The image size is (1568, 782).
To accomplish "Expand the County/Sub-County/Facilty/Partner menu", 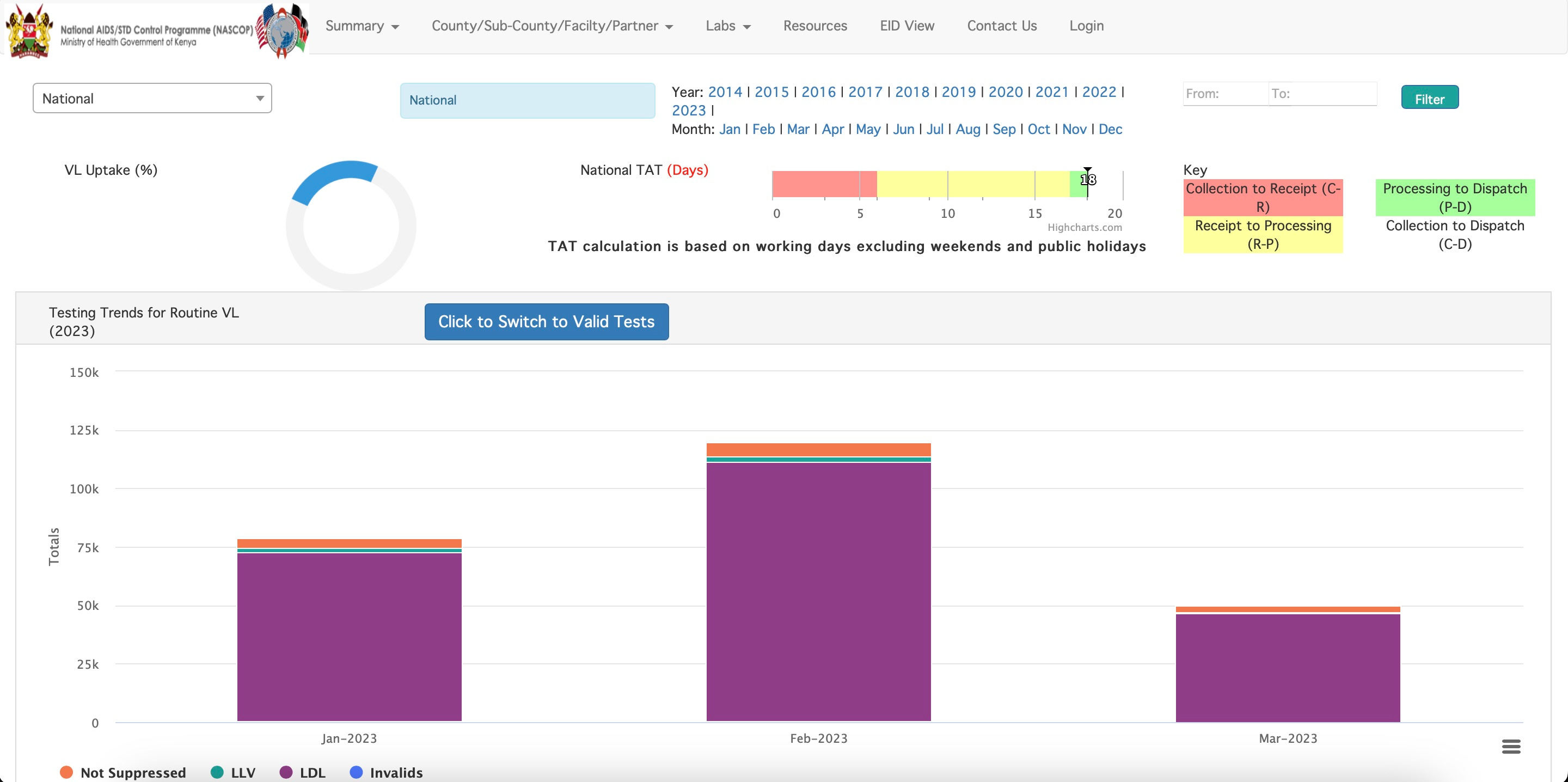I will point(552,26).
